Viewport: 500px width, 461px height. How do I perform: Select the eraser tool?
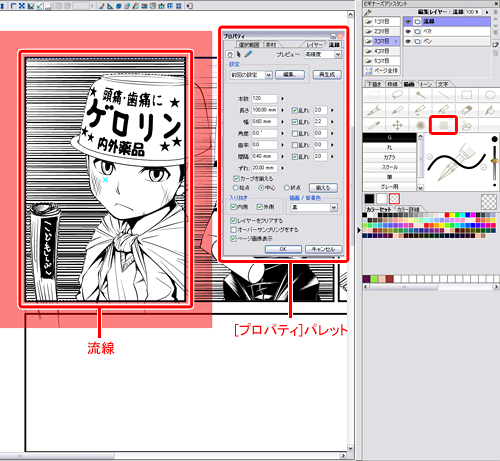point(466,110)
